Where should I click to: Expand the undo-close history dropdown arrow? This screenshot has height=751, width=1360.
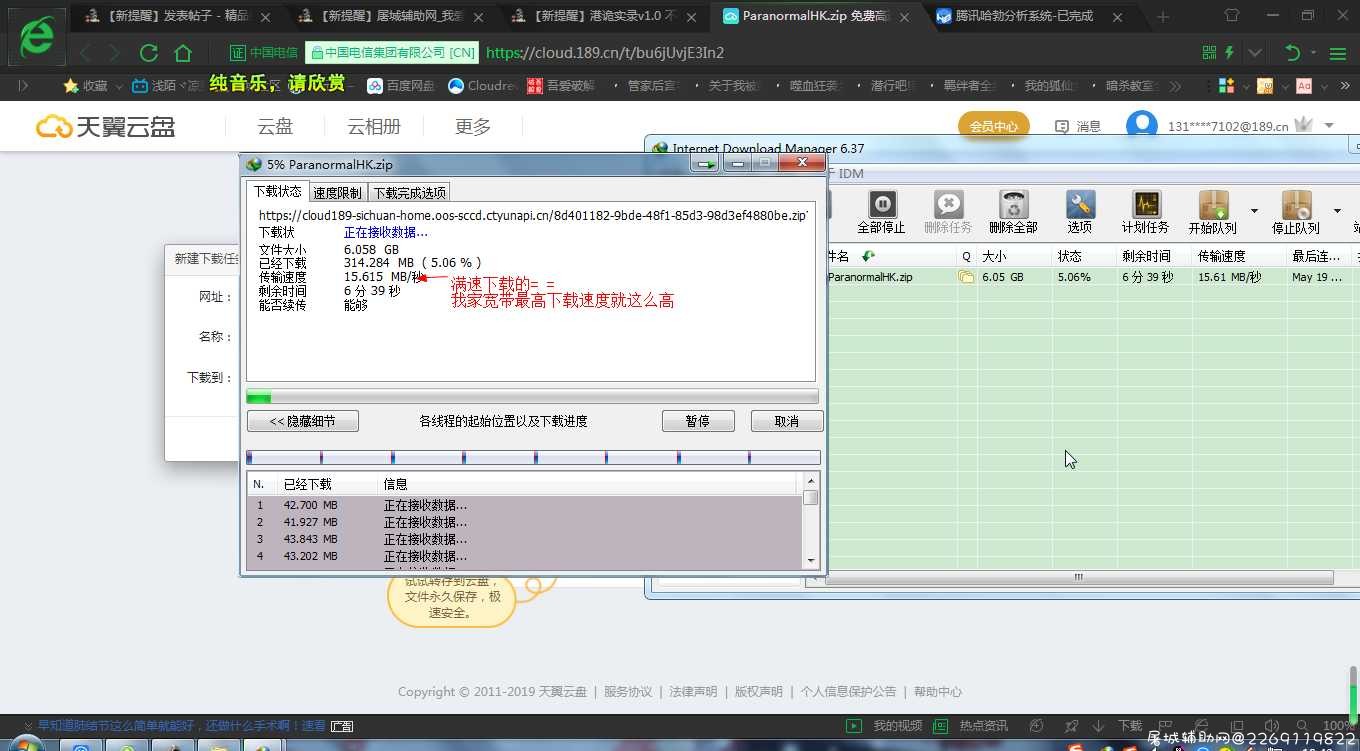(1311, 53)
